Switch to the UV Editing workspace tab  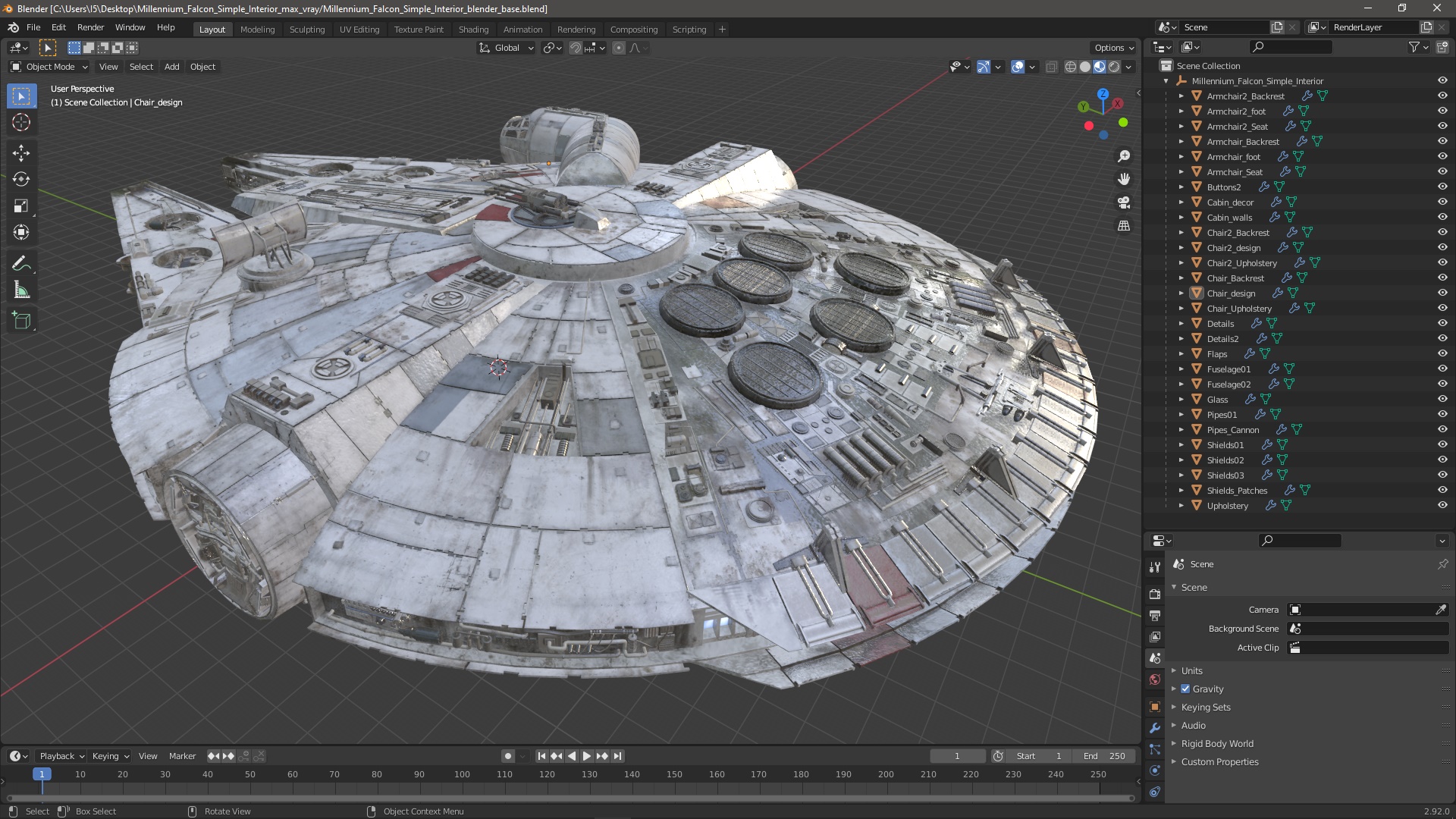coord(359,30)
